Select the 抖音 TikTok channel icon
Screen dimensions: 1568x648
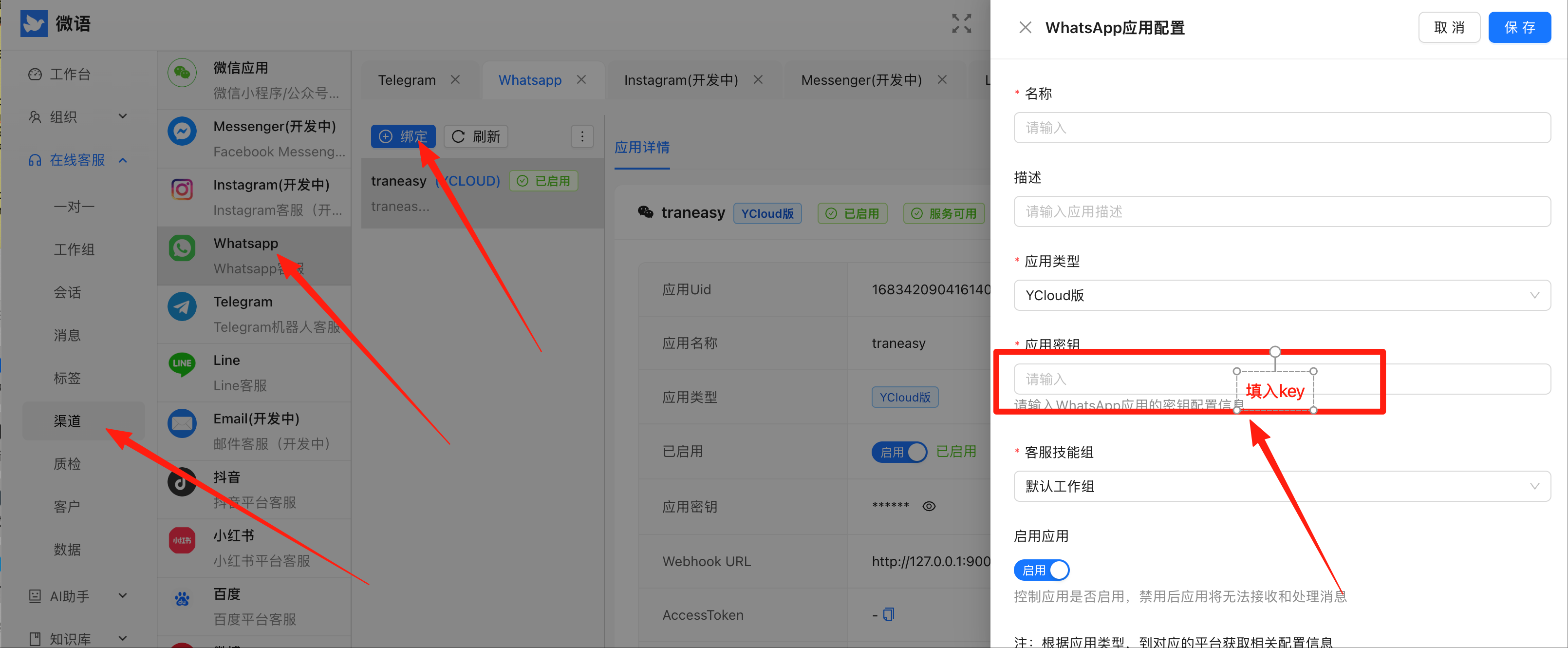182,482
